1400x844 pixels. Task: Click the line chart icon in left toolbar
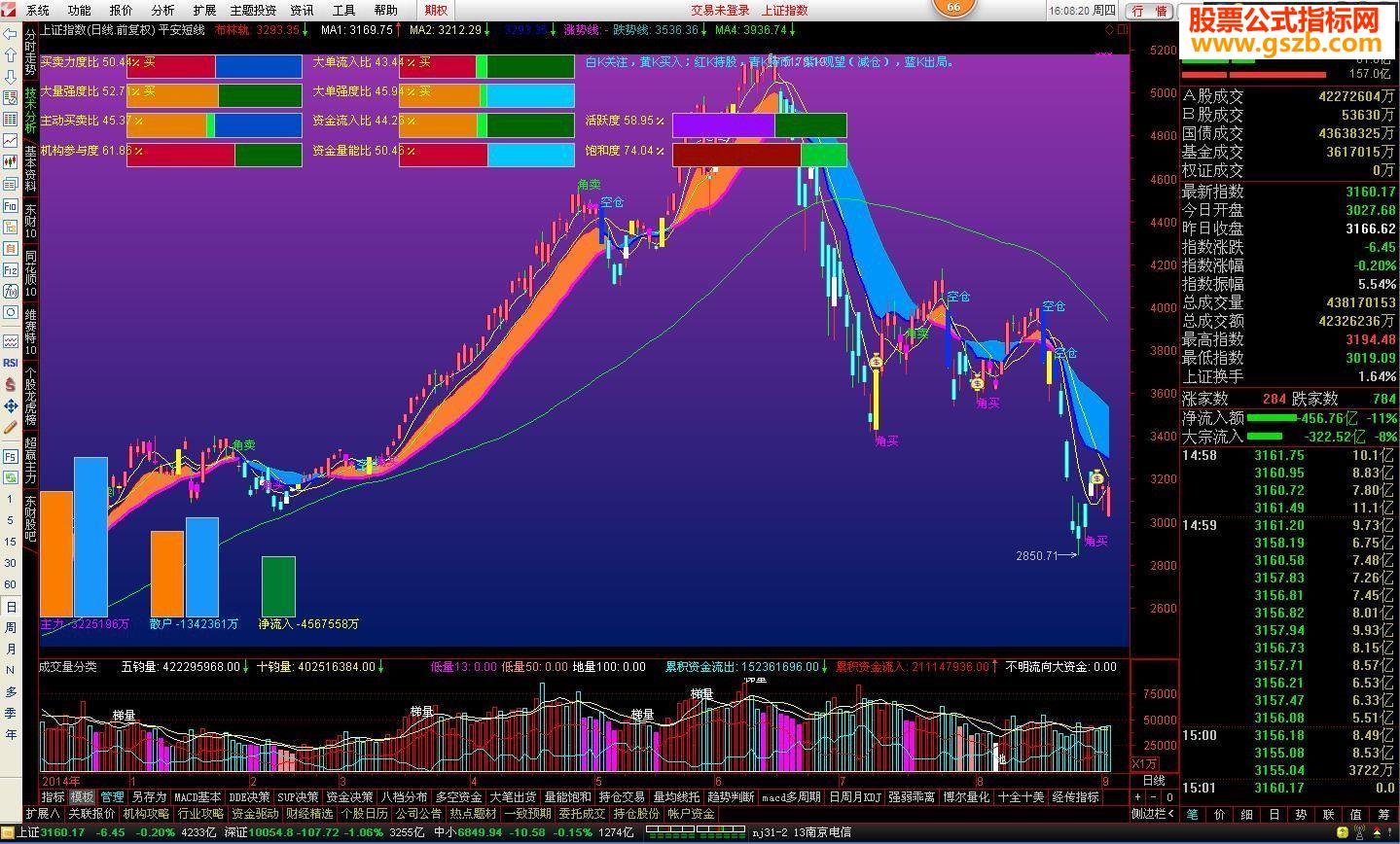pyautogui.click(x=10, y=141)
